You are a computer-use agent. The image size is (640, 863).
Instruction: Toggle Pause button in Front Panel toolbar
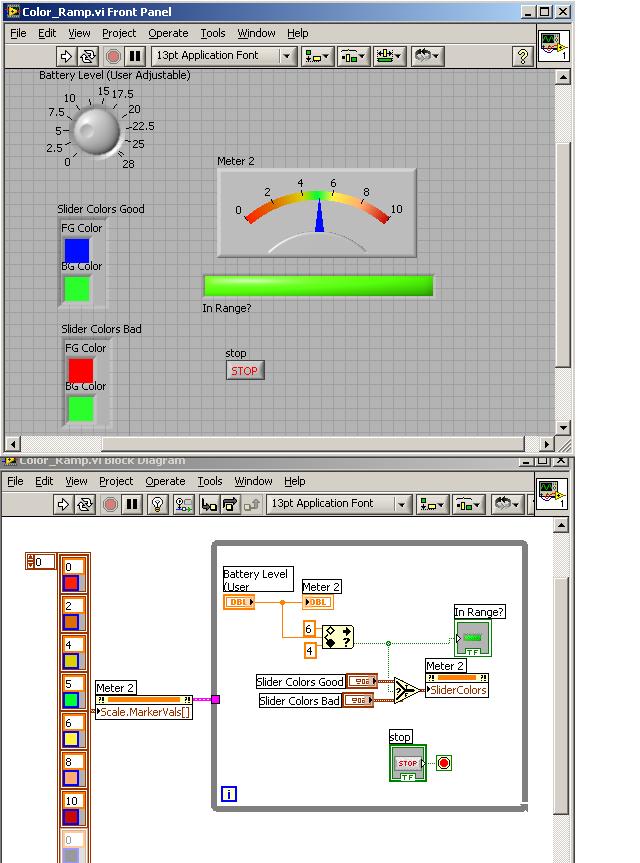(134, 56)
